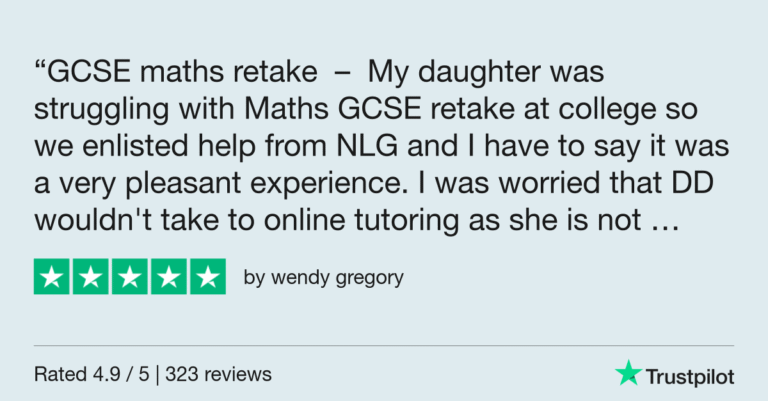Click the horizontal divider line
Screen dimensions: 768x401
pos(384,345)
